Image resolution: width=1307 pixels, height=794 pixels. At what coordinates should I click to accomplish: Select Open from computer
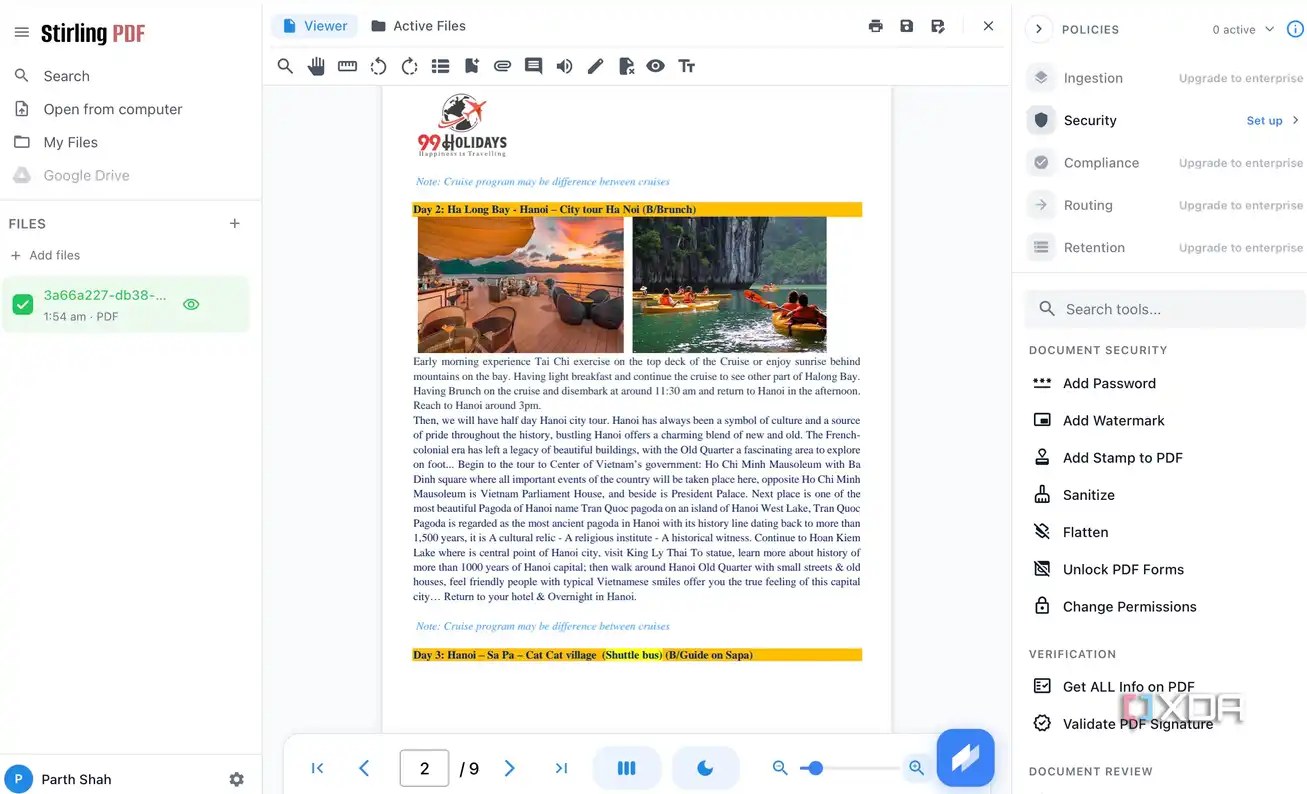[112, 109]
